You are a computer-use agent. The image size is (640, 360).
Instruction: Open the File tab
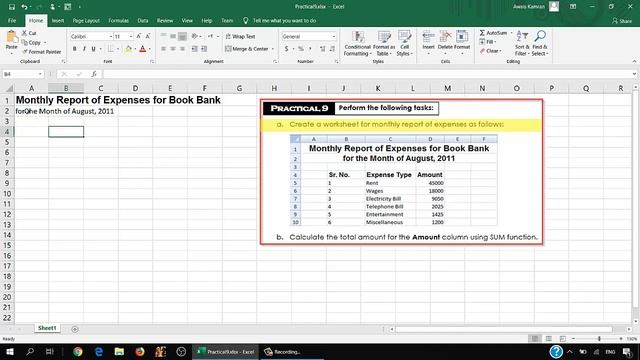[x=12, y=20]
